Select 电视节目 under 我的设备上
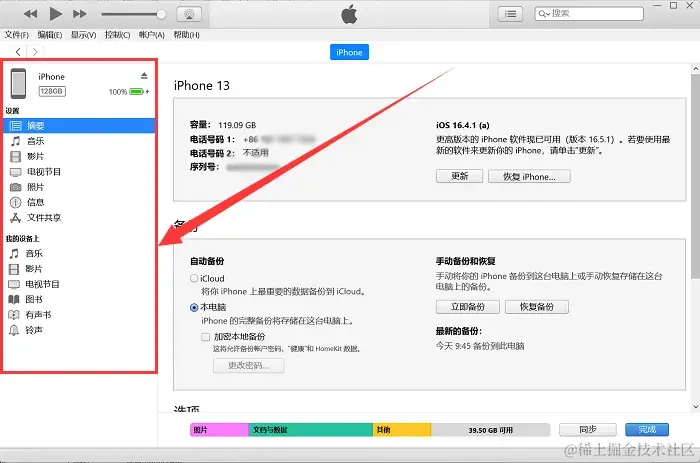 coord(79,284)
